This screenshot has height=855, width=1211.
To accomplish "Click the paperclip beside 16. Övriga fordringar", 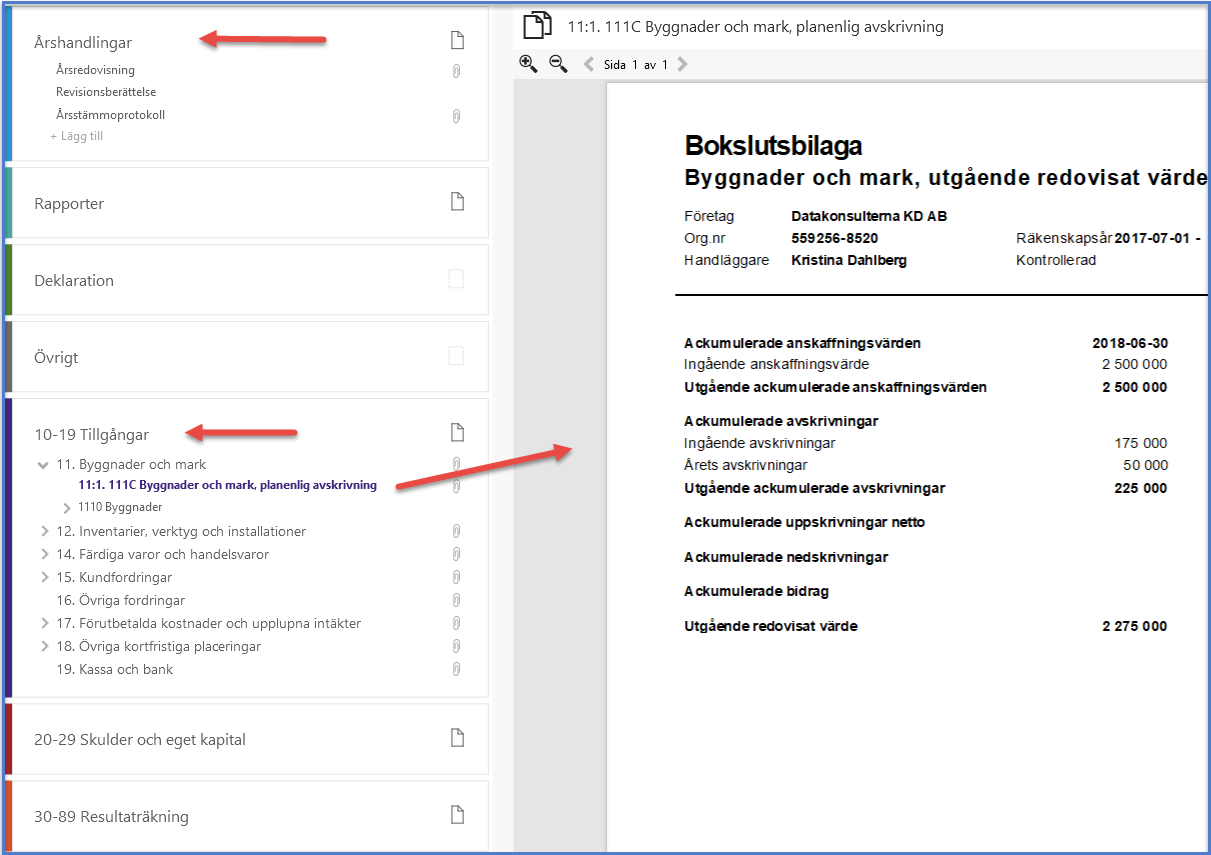I will pos(456,601).
